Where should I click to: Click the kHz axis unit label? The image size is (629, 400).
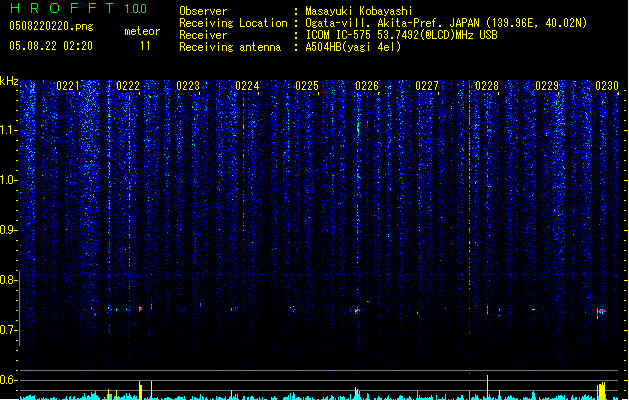pos(9,81)
